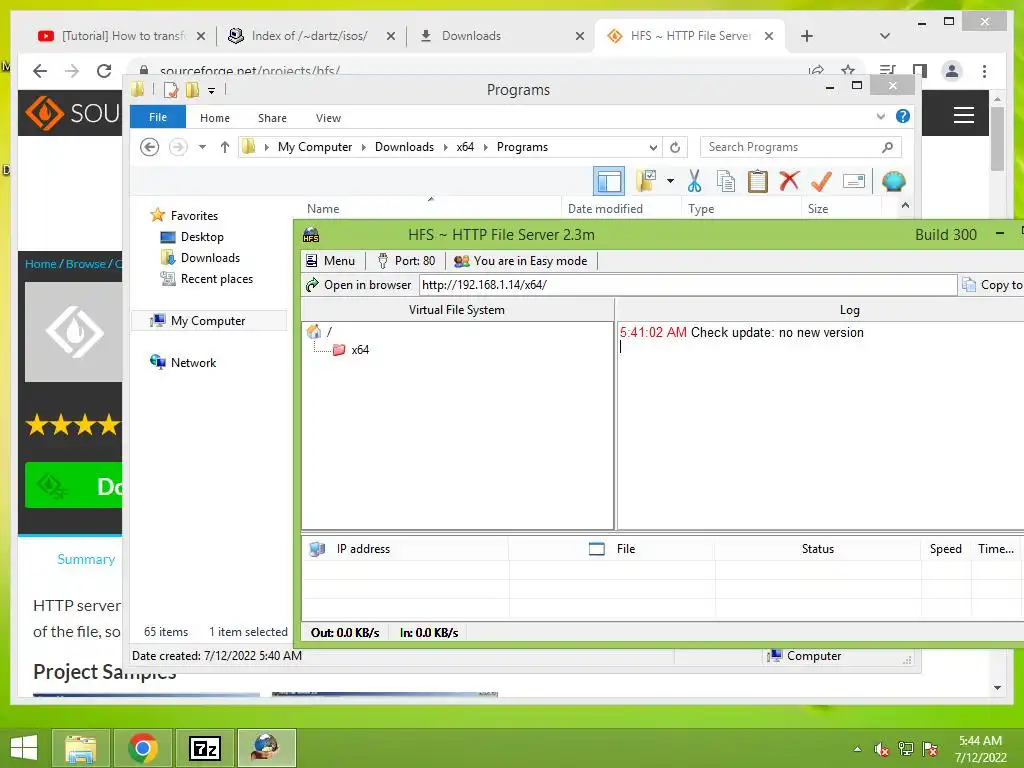Image resolution: width=1024 pixels, height=768 pixels.
Task: Click the Port: 80 button in HFS
Action: [406, 261]
